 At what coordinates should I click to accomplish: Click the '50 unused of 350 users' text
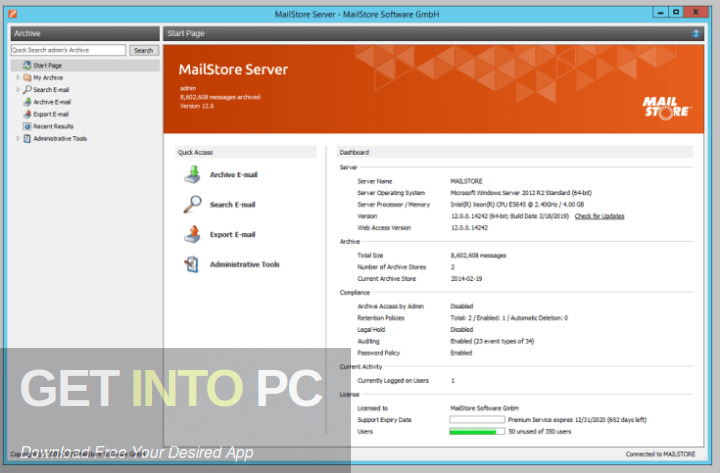tap(540, 431)
